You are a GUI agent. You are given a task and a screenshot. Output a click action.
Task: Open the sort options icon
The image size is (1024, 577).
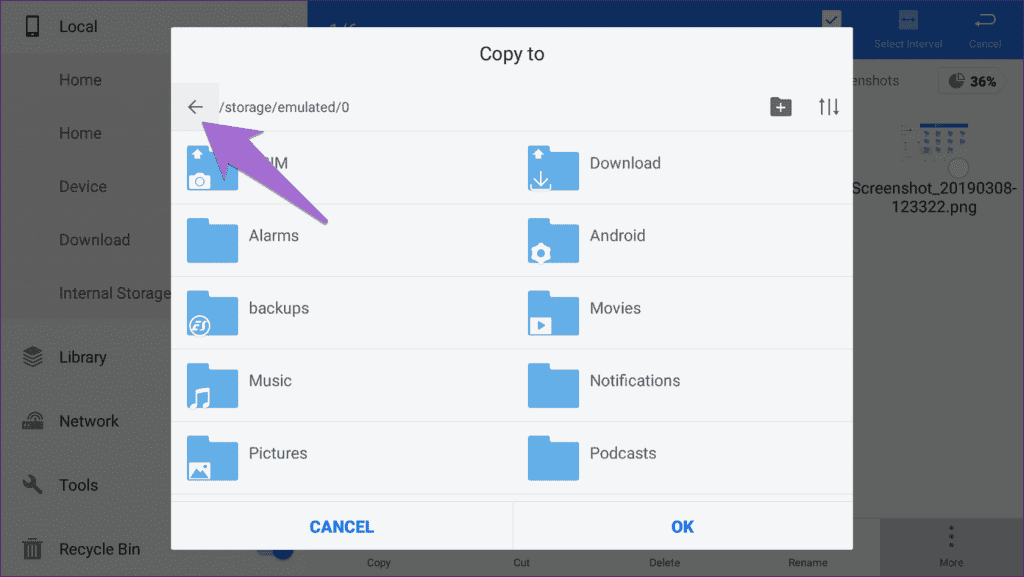pyautogui.click(x=828, y=106)
